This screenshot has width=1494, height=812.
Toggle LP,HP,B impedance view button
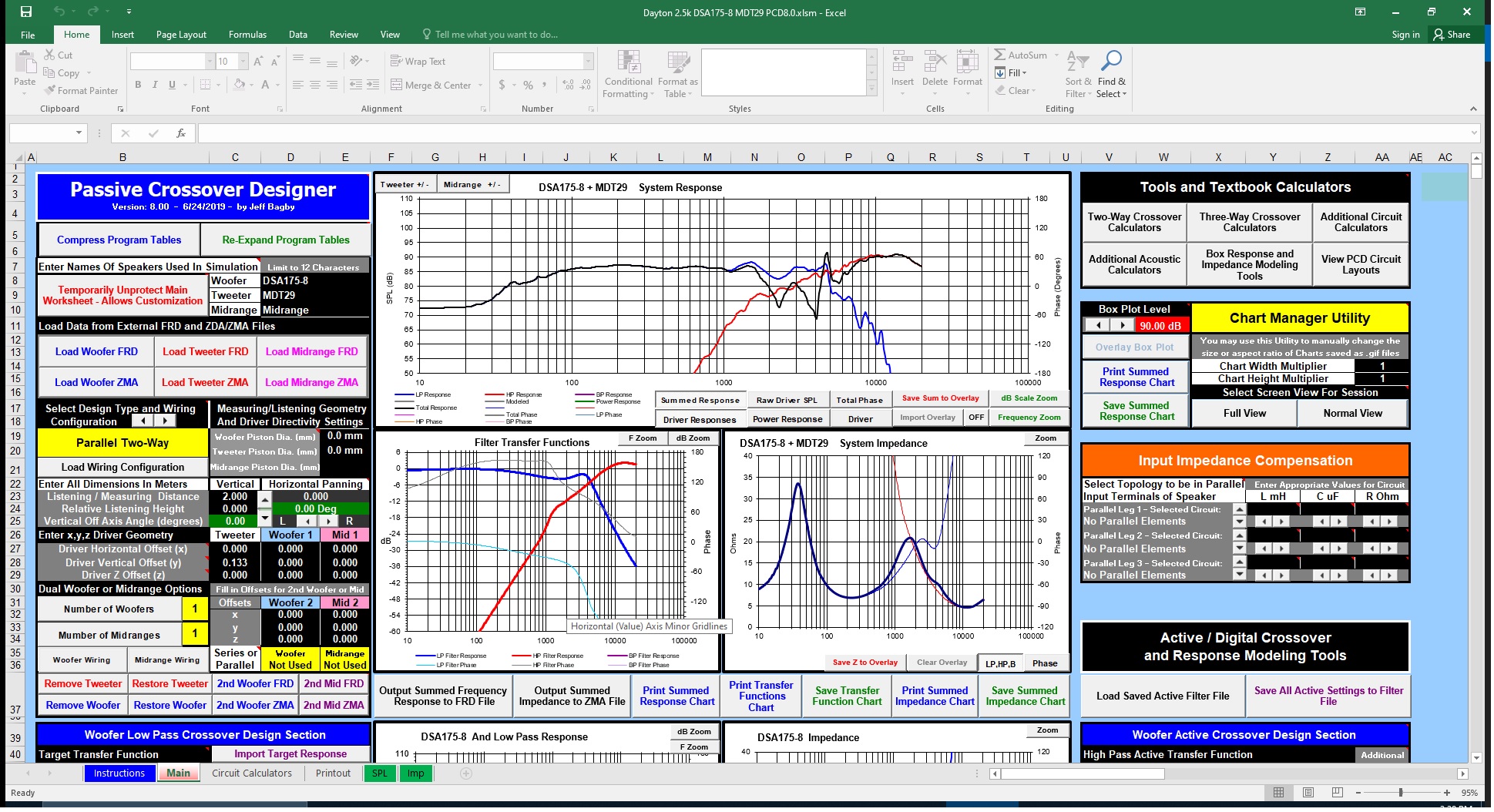(x=1000, y=663)
